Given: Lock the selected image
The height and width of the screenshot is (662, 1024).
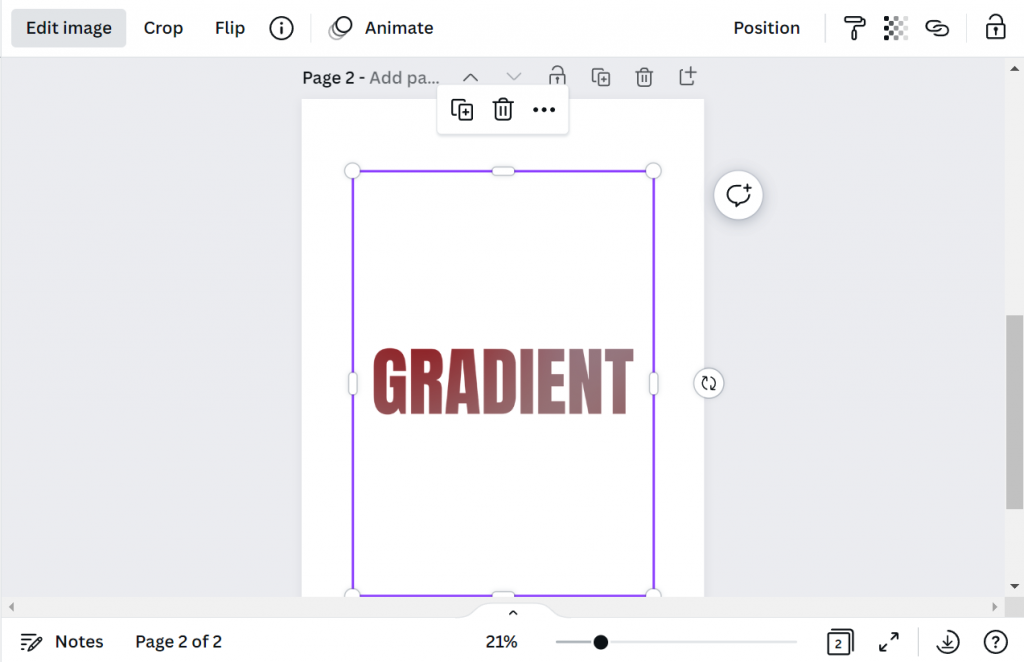Looking at the screenshot, I should coord(995,28).
